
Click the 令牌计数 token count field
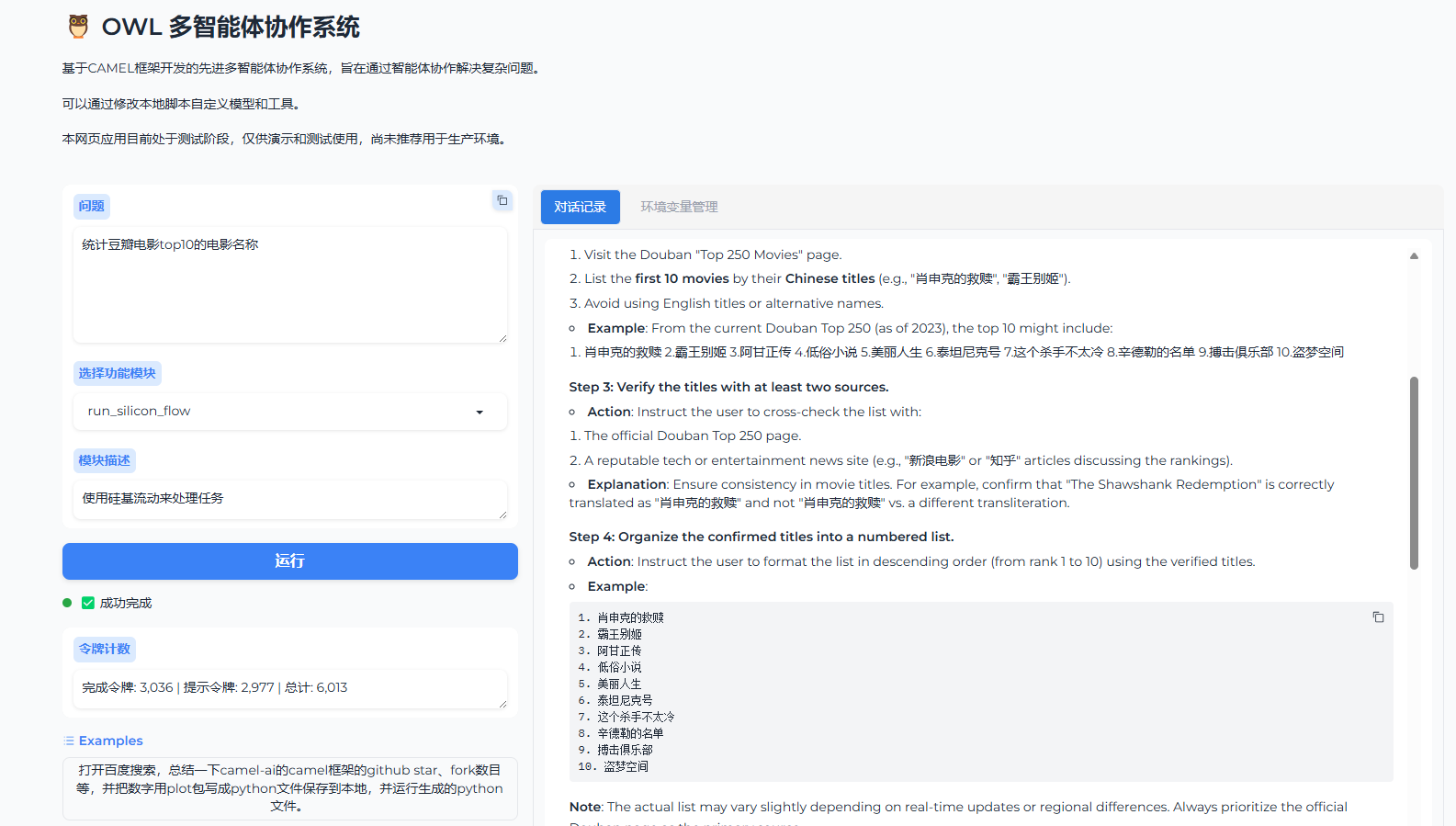click(289, 688)
